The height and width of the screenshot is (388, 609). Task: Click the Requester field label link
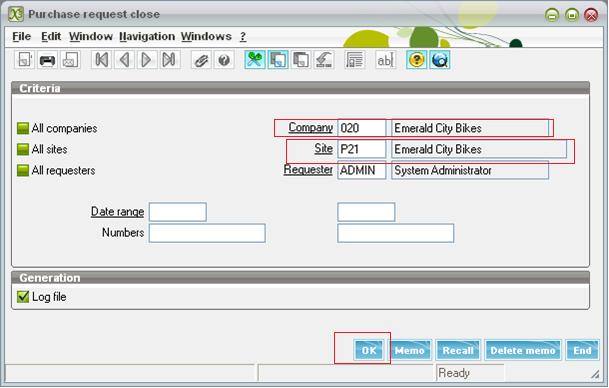click(x=308, y=170)
